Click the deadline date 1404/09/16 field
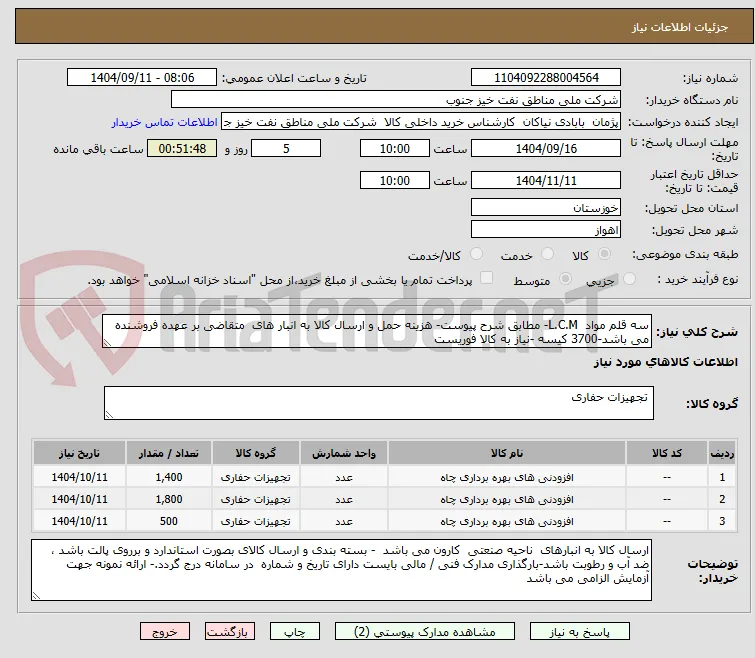The image size is (755, 658). tap(546, 148)
